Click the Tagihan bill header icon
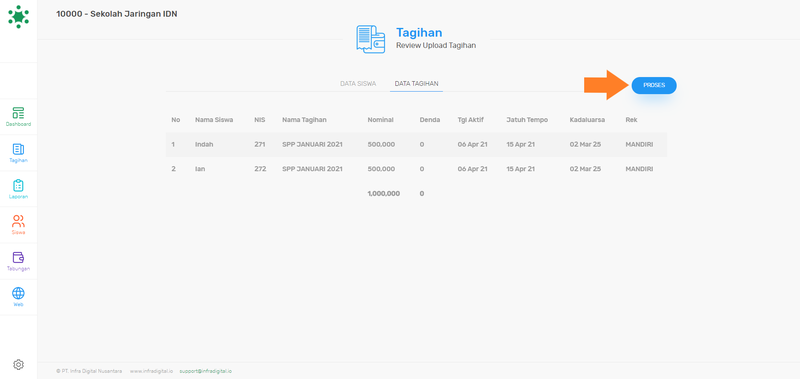The width and height of the screenshot is (800, 379). click(370, 39)
